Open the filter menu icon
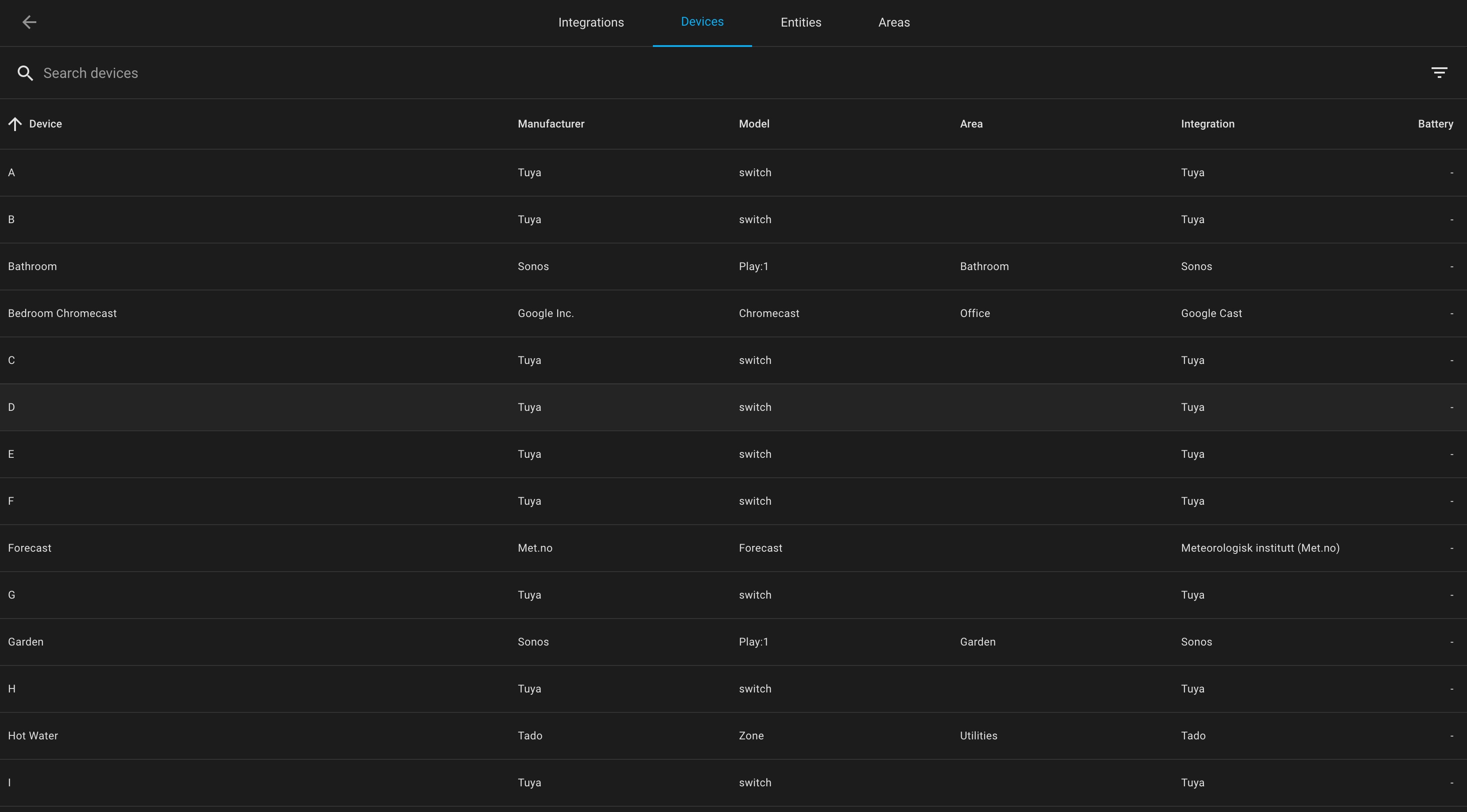1467x812 pixels. coord(1439,72)
